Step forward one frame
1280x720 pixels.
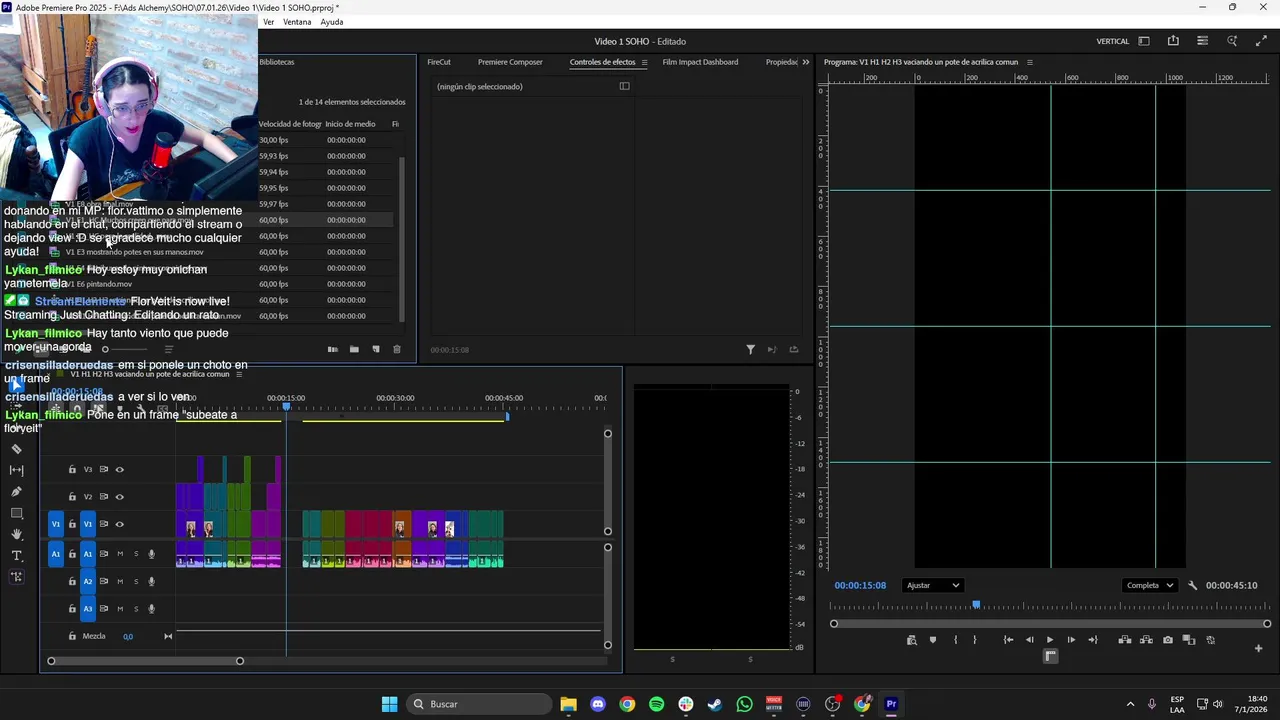(1071, 640)
